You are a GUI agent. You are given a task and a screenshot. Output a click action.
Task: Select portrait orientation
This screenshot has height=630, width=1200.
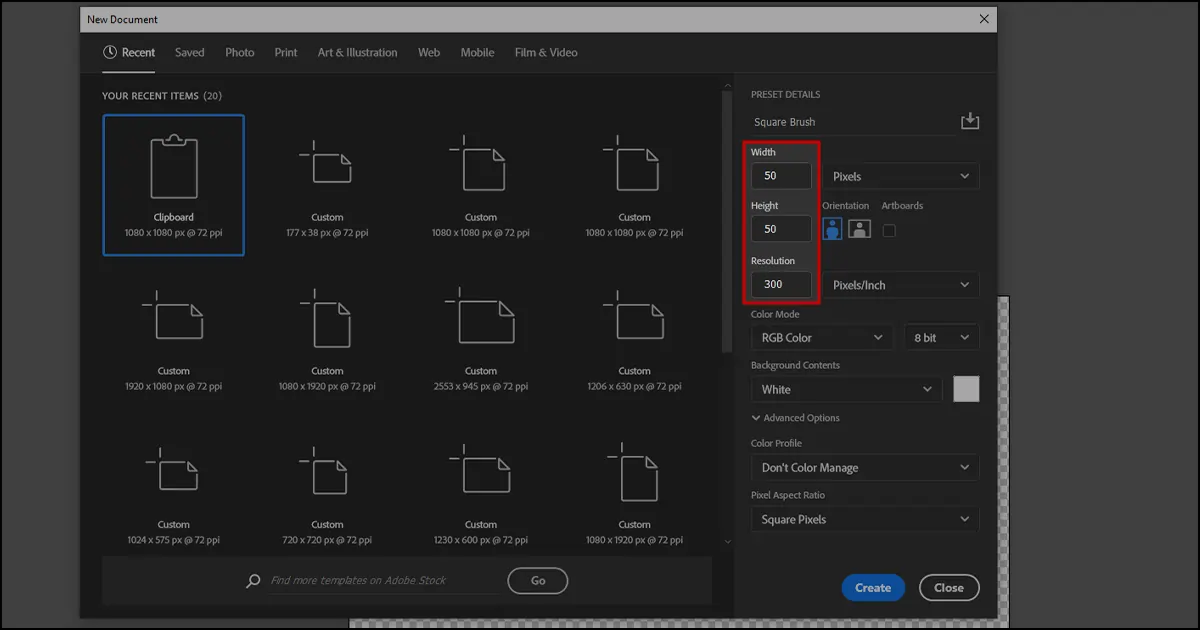pos(832,228)
